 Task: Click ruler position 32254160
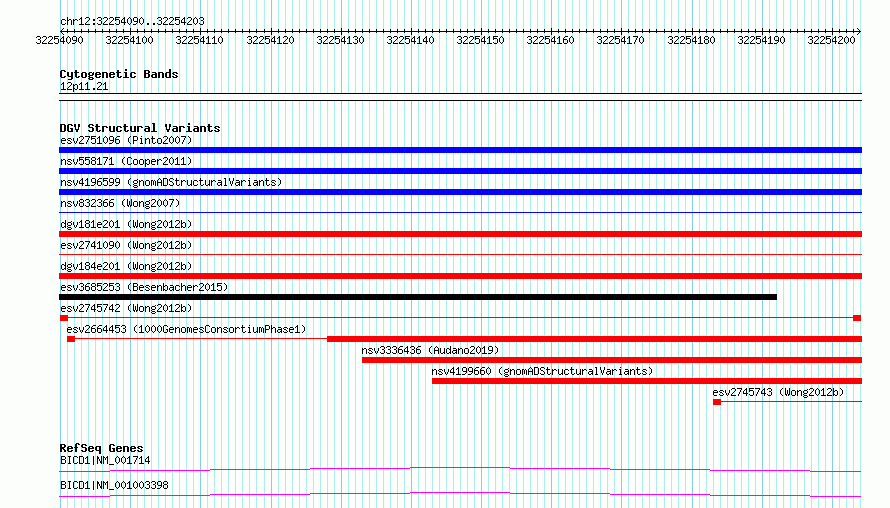point(551,40)
